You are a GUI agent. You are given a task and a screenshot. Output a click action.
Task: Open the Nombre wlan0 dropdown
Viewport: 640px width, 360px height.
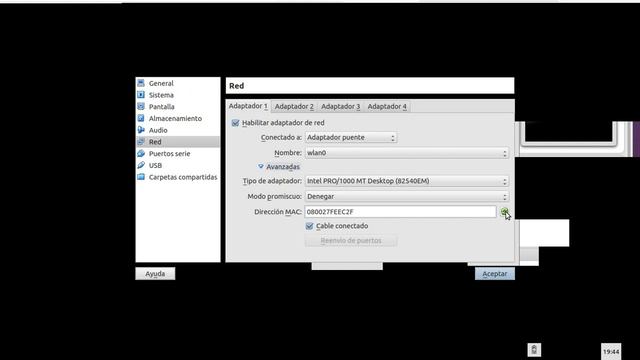tap(407, 153)
